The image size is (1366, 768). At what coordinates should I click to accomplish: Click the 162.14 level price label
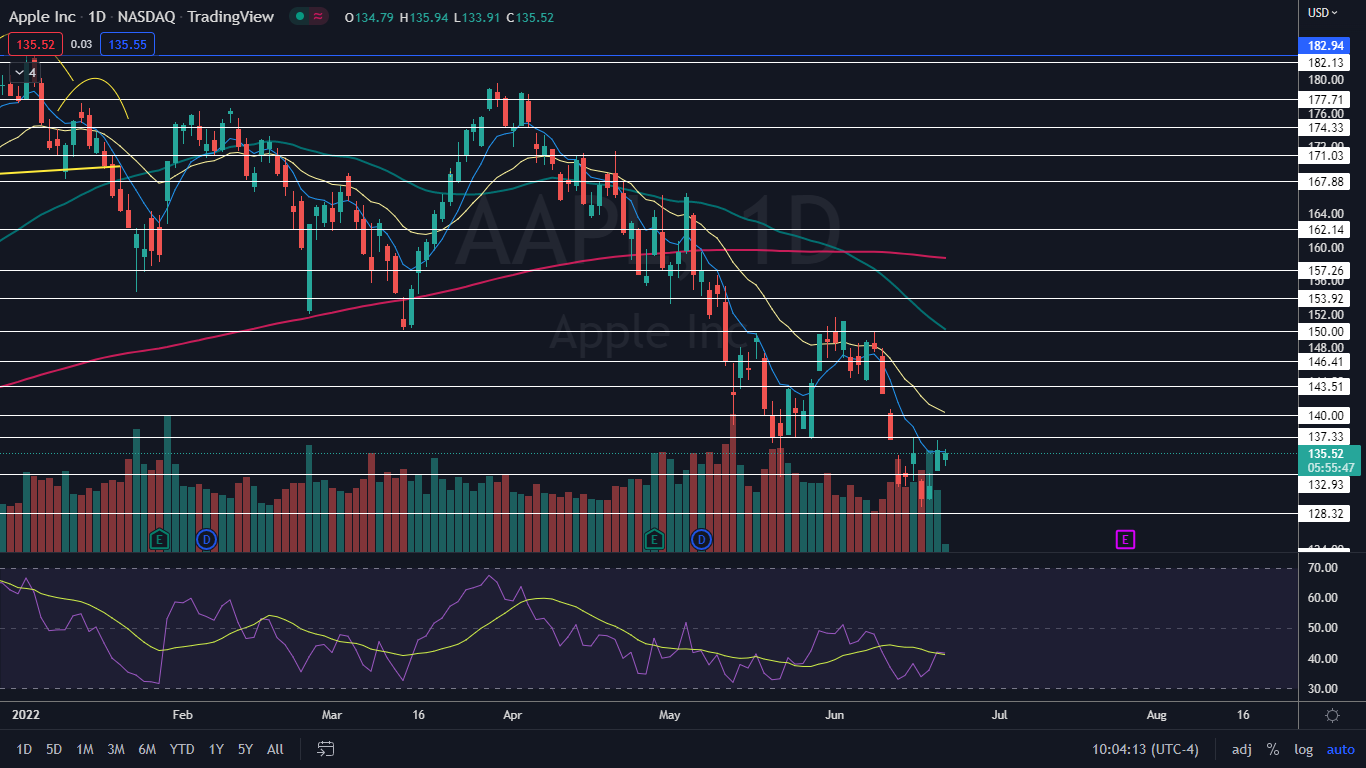[1325, 229]
